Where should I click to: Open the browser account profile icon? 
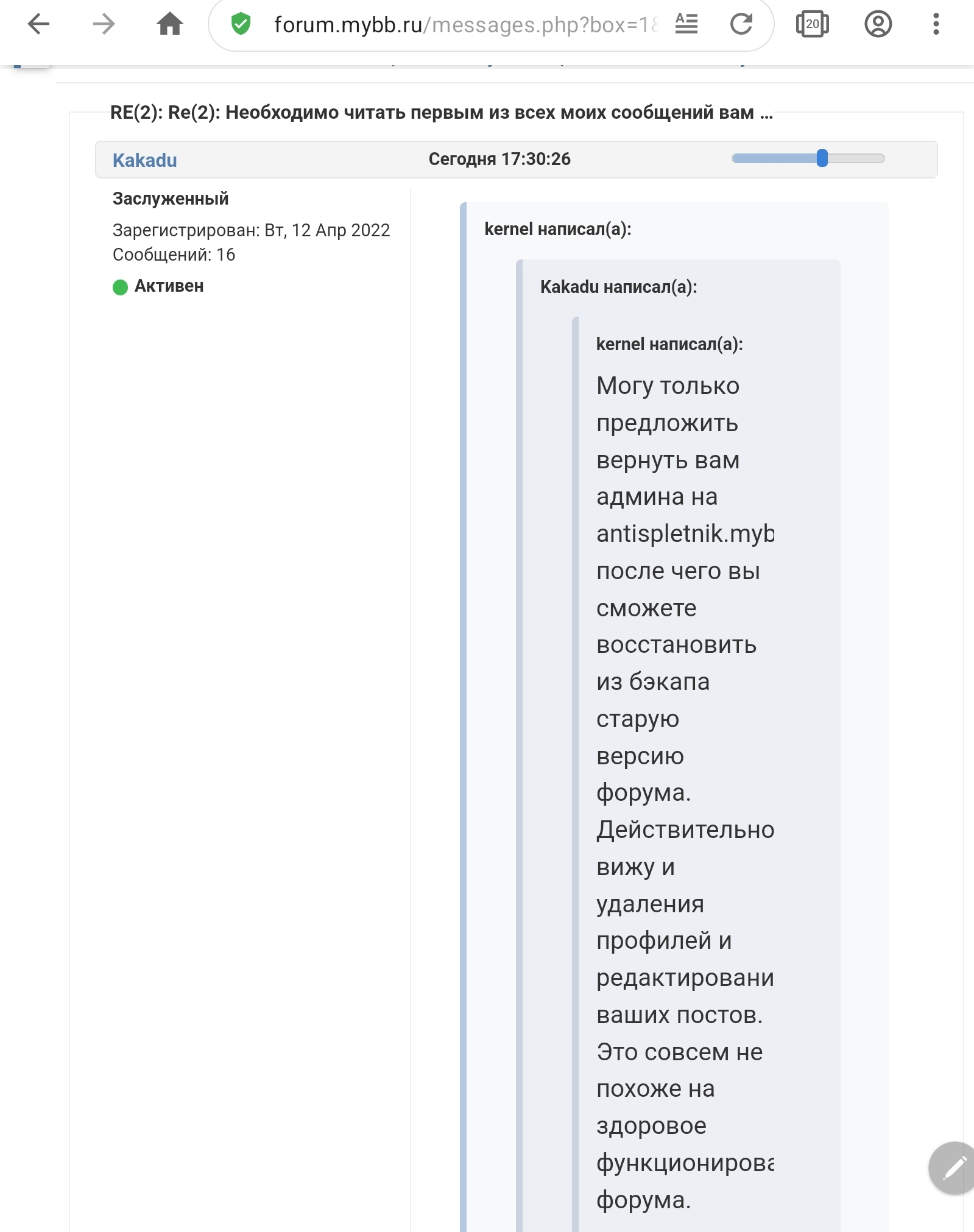(x=878, y=24)
